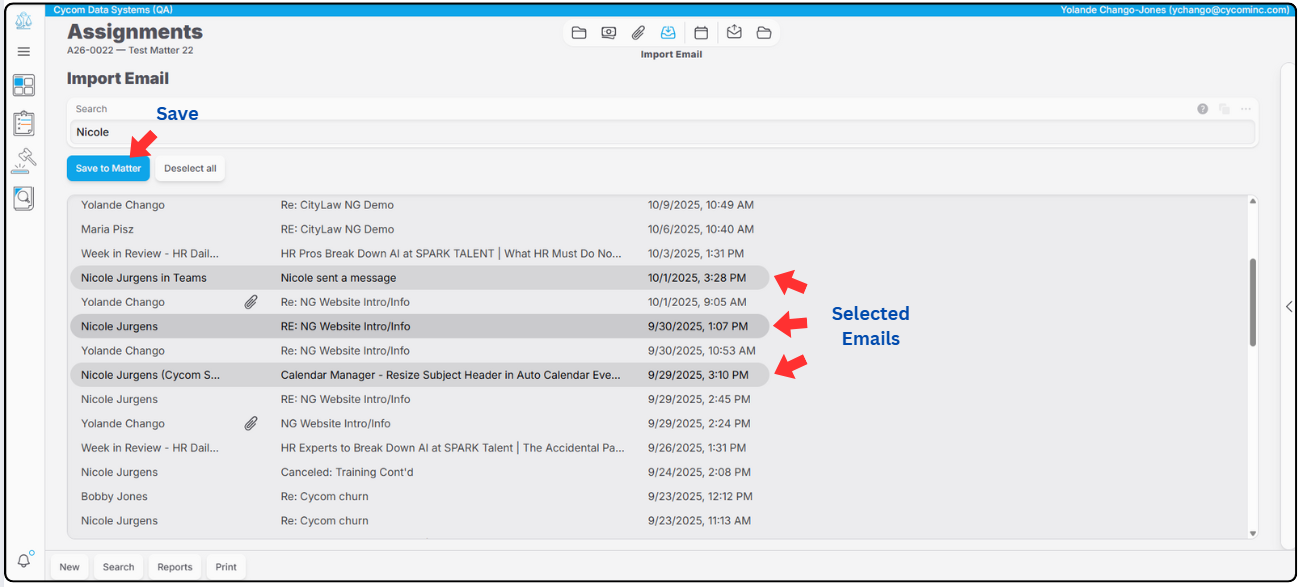The width and height of the screenshot is (1298, 587).
Task: Deselect Nicole Jurgens email from 9/30/2025, 1:07 PM
Action: click(420, 326)
